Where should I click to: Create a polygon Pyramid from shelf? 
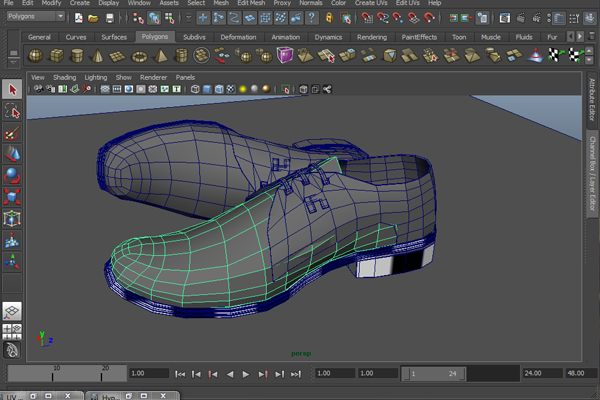pyautogui.click(x=160, y=56)
